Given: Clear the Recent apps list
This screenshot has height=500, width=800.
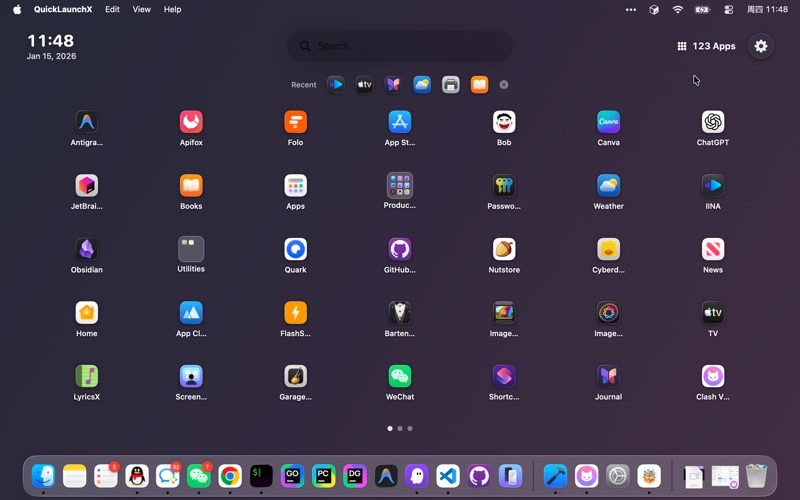Looking at the screenshot, I should click(504, 85).
